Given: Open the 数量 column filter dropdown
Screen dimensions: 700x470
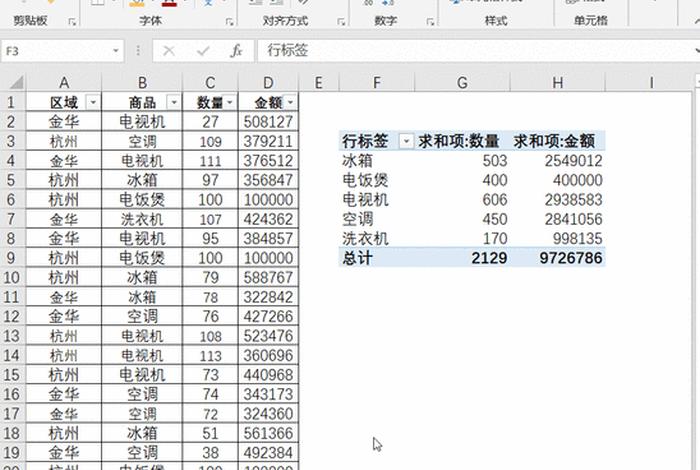Looking at the screenshot, I should coord(230,103).
